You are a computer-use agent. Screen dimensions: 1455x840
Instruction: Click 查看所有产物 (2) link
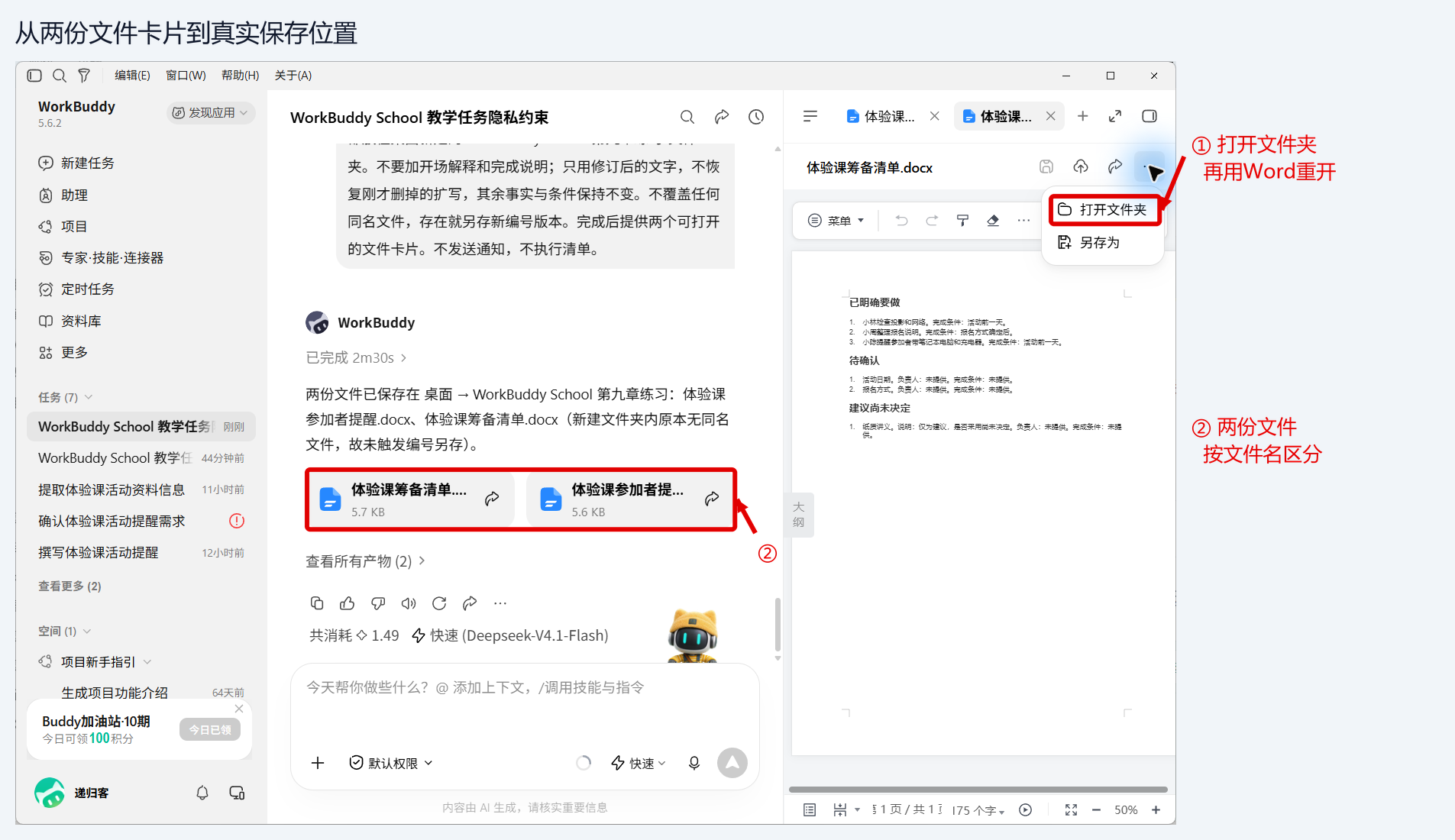pos(365,561)
